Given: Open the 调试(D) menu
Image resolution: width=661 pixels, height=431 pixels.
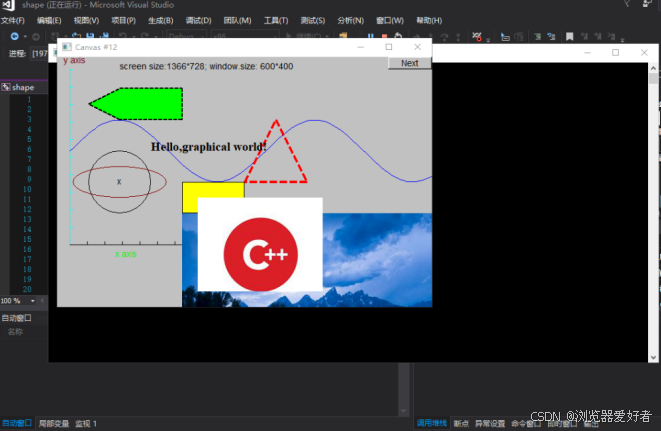Looking at the screenshot, I should point(198,20).
